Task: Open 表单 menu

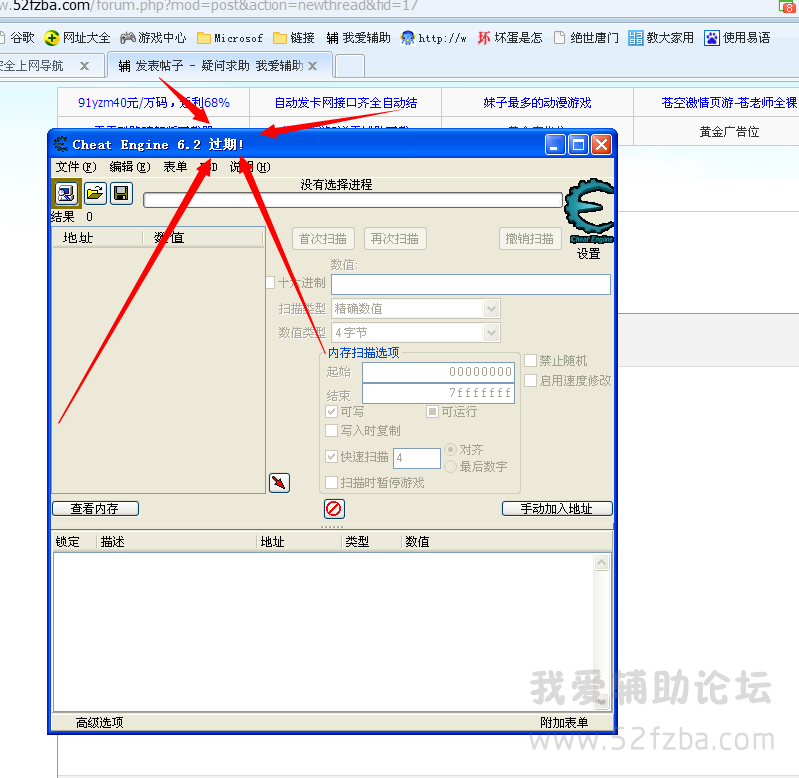Action: pyautogui.click(x=175, y=167)
